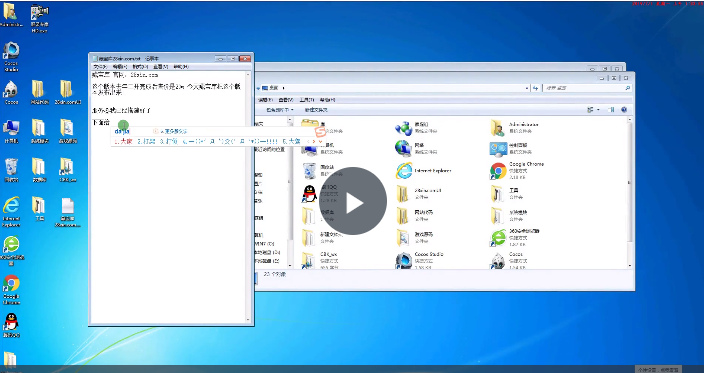The width and height of the screenshot is (704, 373).
Task: Open the Internet Explorer desktop icon
Action: click(x=11, y=211)
